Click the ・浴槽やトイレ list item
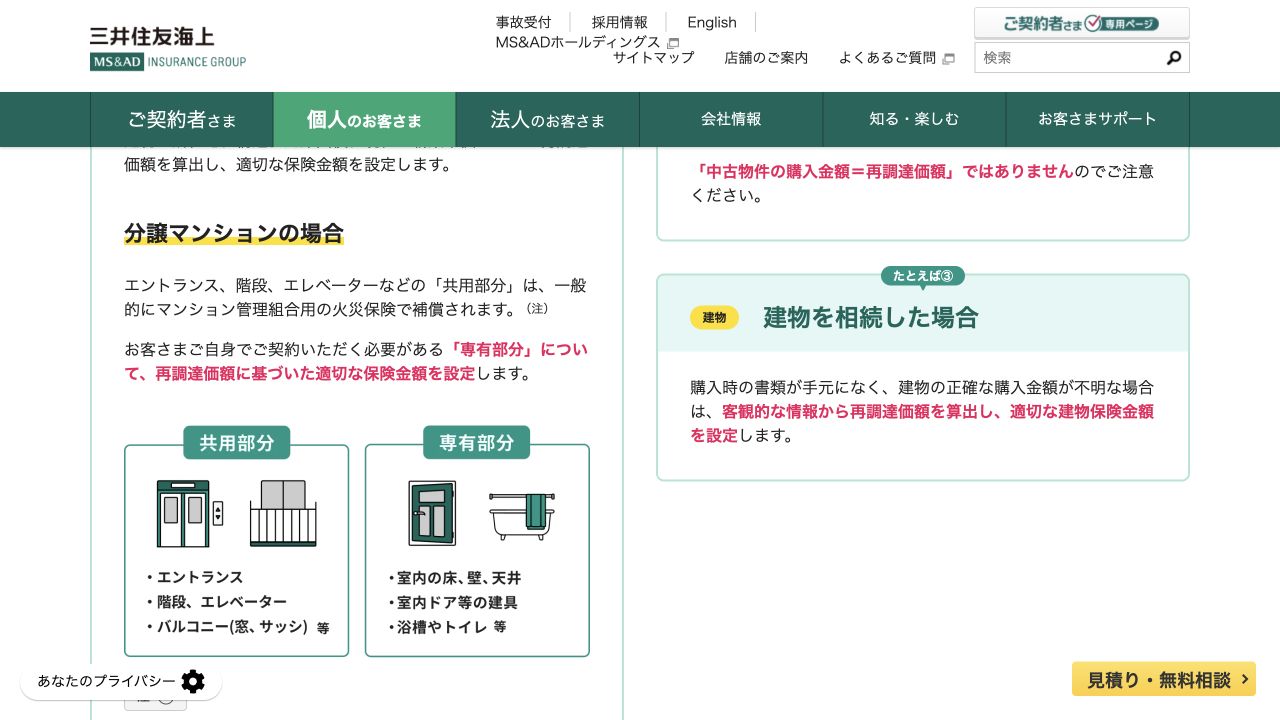The width and height of the screenshot is (1280, 720). (436, 627)
